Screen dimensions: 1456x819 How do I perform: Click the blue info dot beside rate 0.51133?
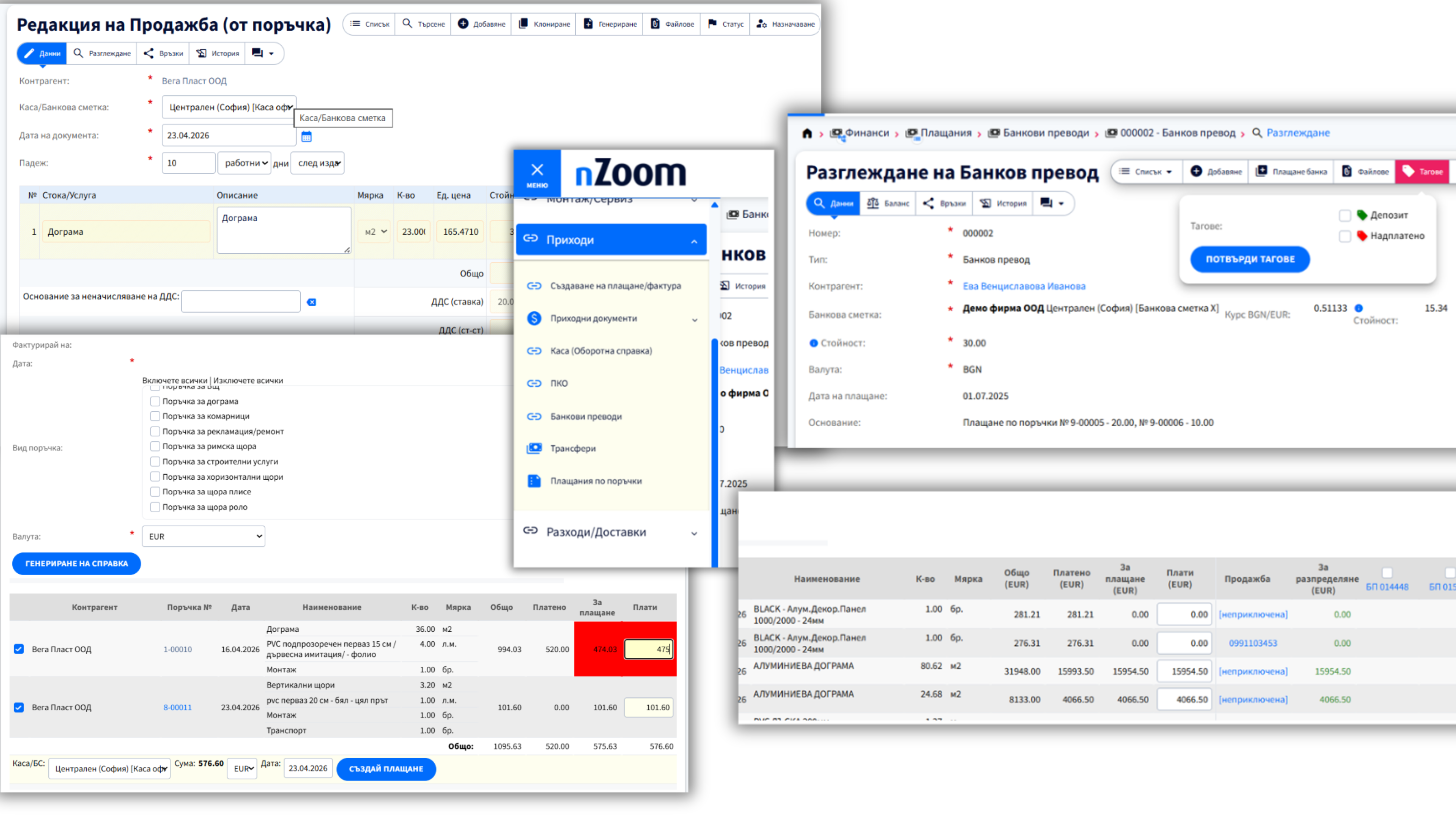pos(1359,309)
